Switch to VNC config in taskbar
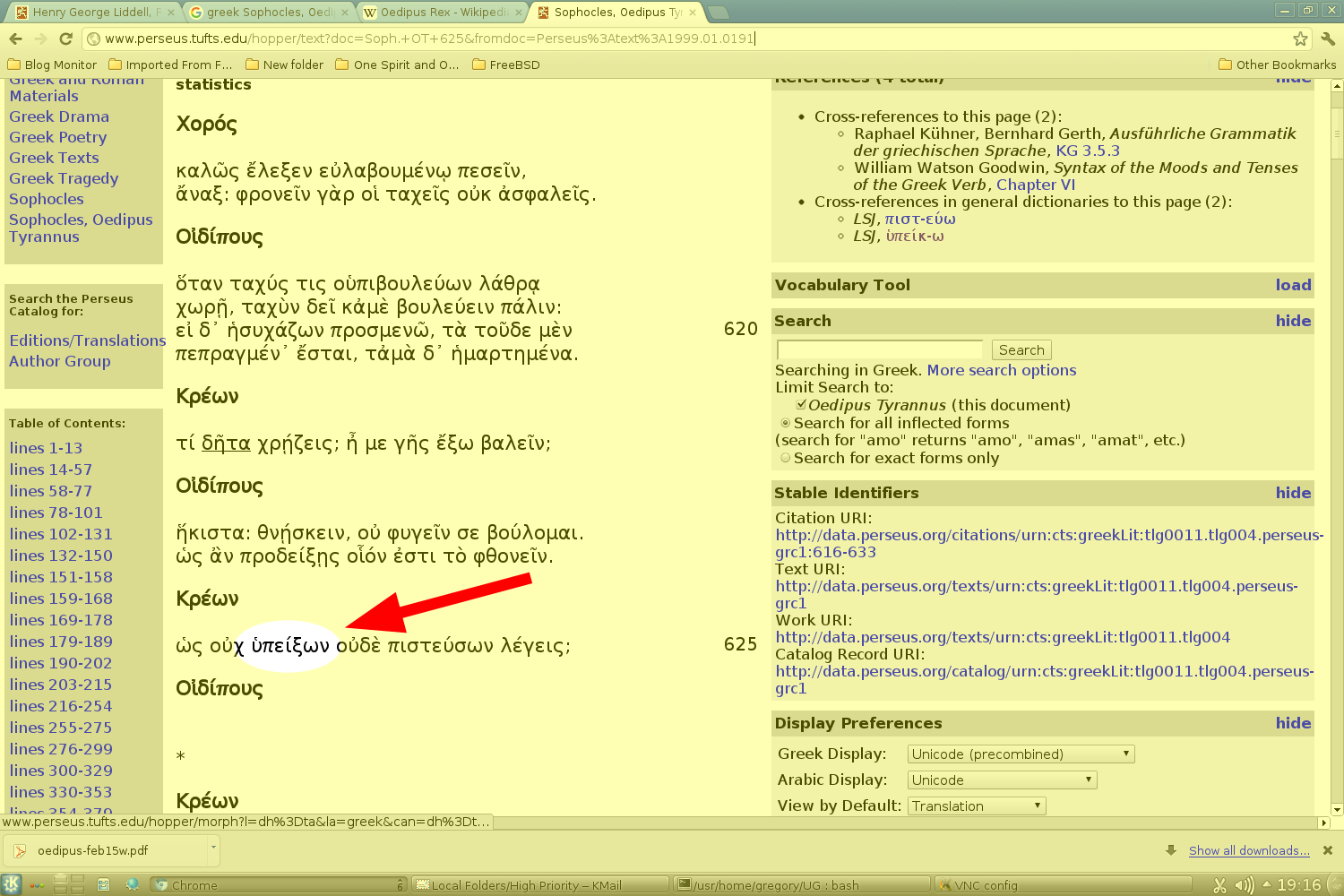Viewport: 1344px width, 896px height. click(x=1062, y=885)
